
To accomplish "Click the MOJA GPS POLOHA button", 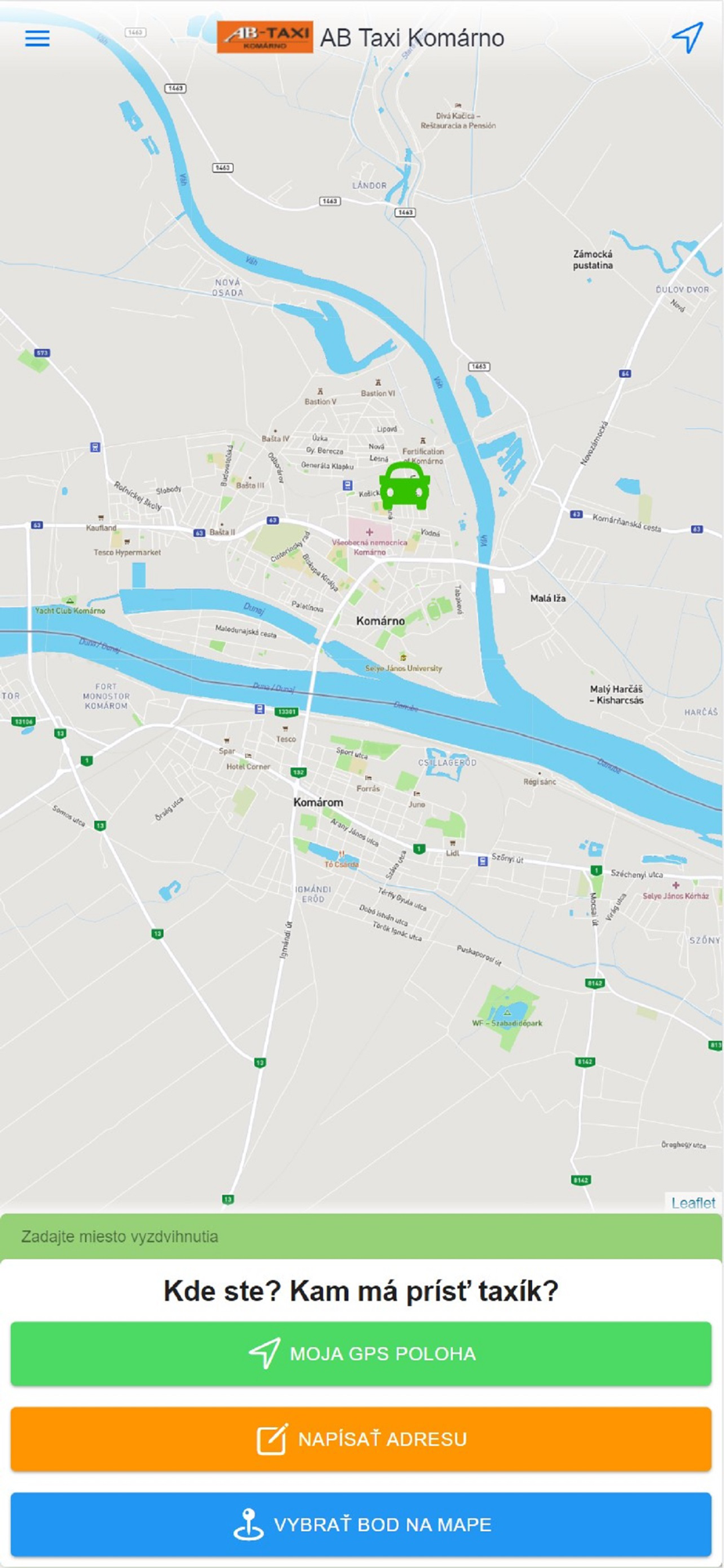I will coord(361,1353).
